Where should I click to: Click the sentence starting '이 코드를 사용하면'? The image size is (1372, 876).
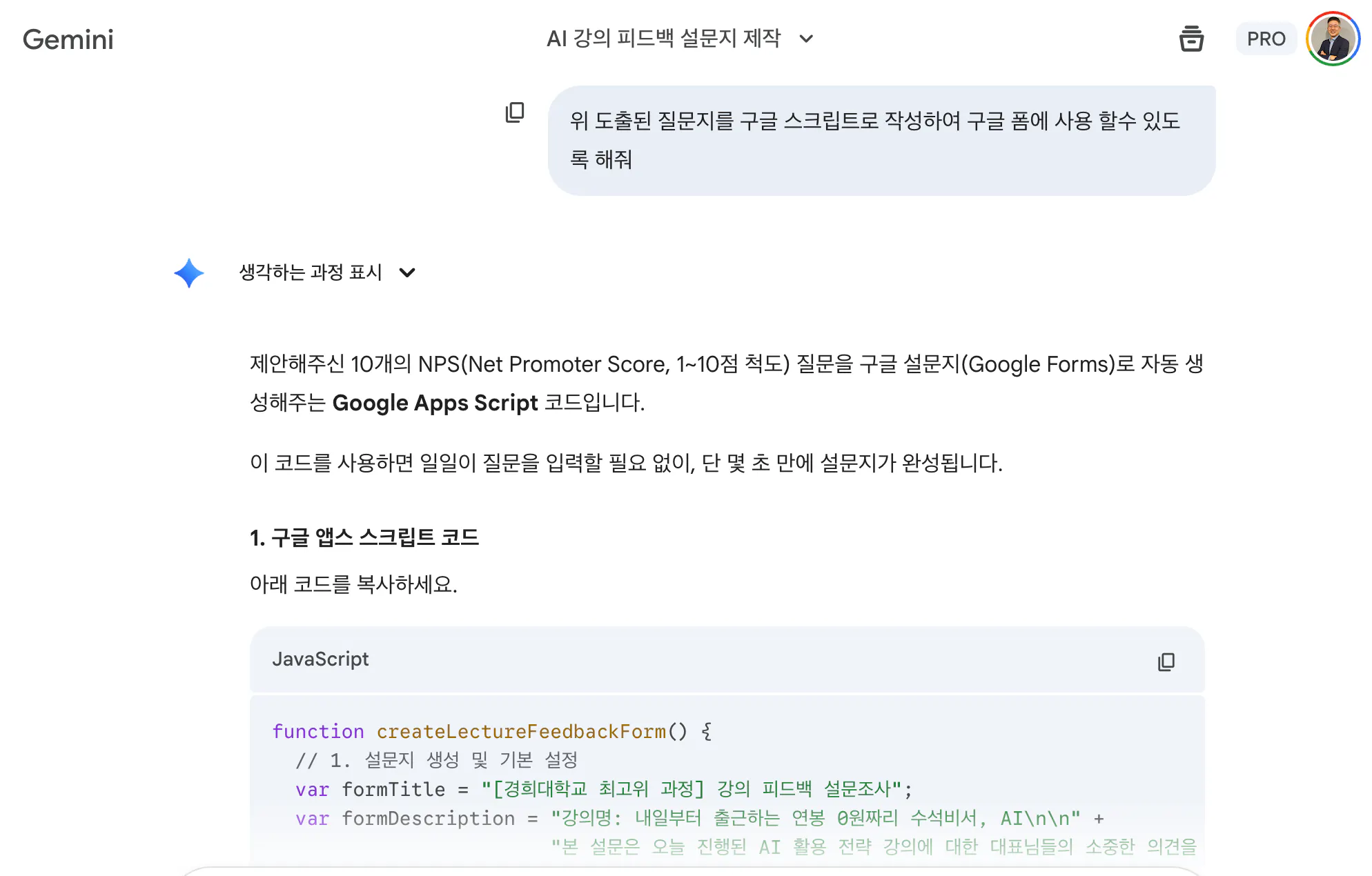point(626,463)
